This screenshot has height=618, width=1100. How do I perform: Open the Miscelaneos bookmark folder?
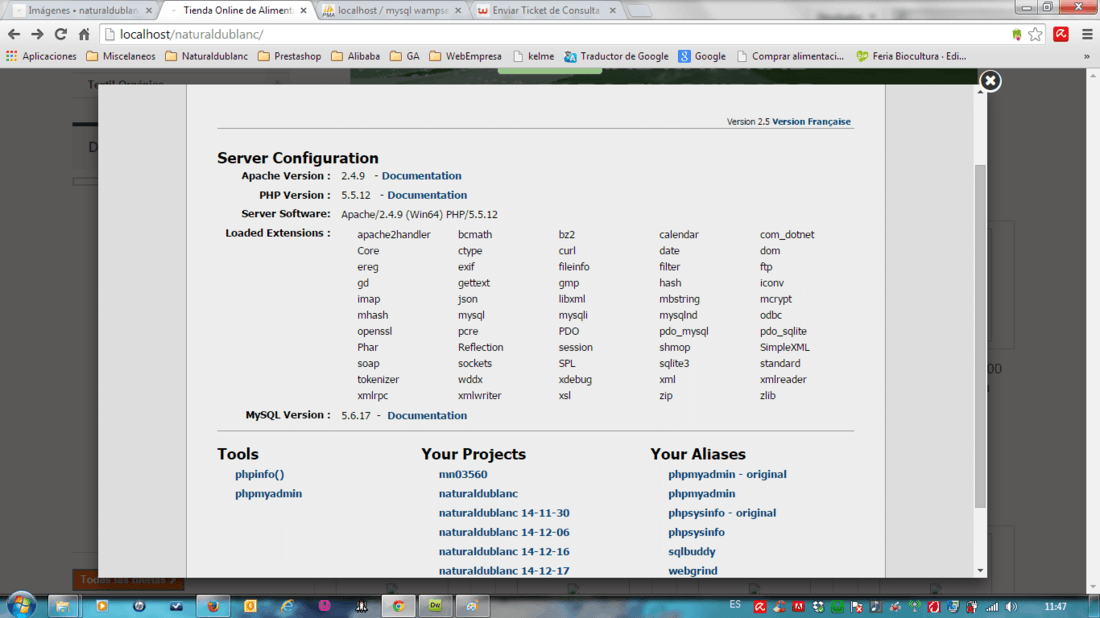pyautogui.click(x=121, y=56)
